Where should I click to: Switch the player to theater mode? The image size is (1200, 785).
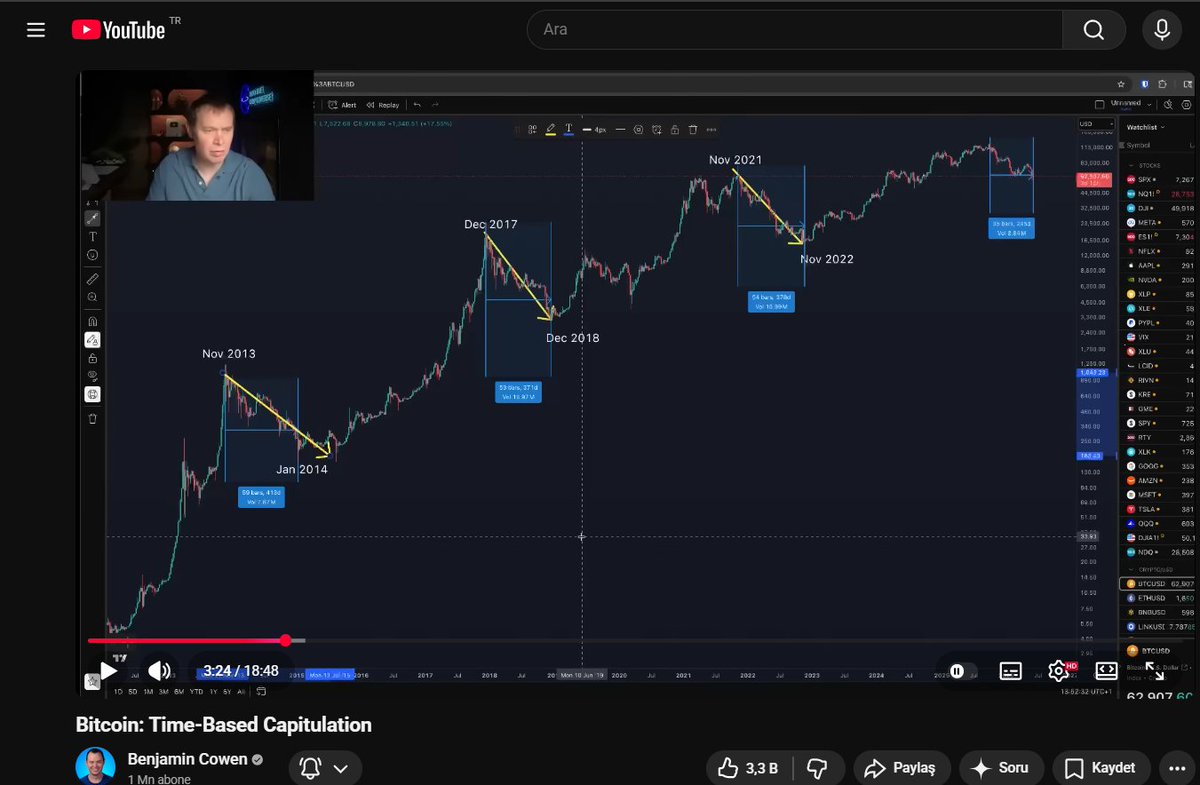(x=1106, y=671)
